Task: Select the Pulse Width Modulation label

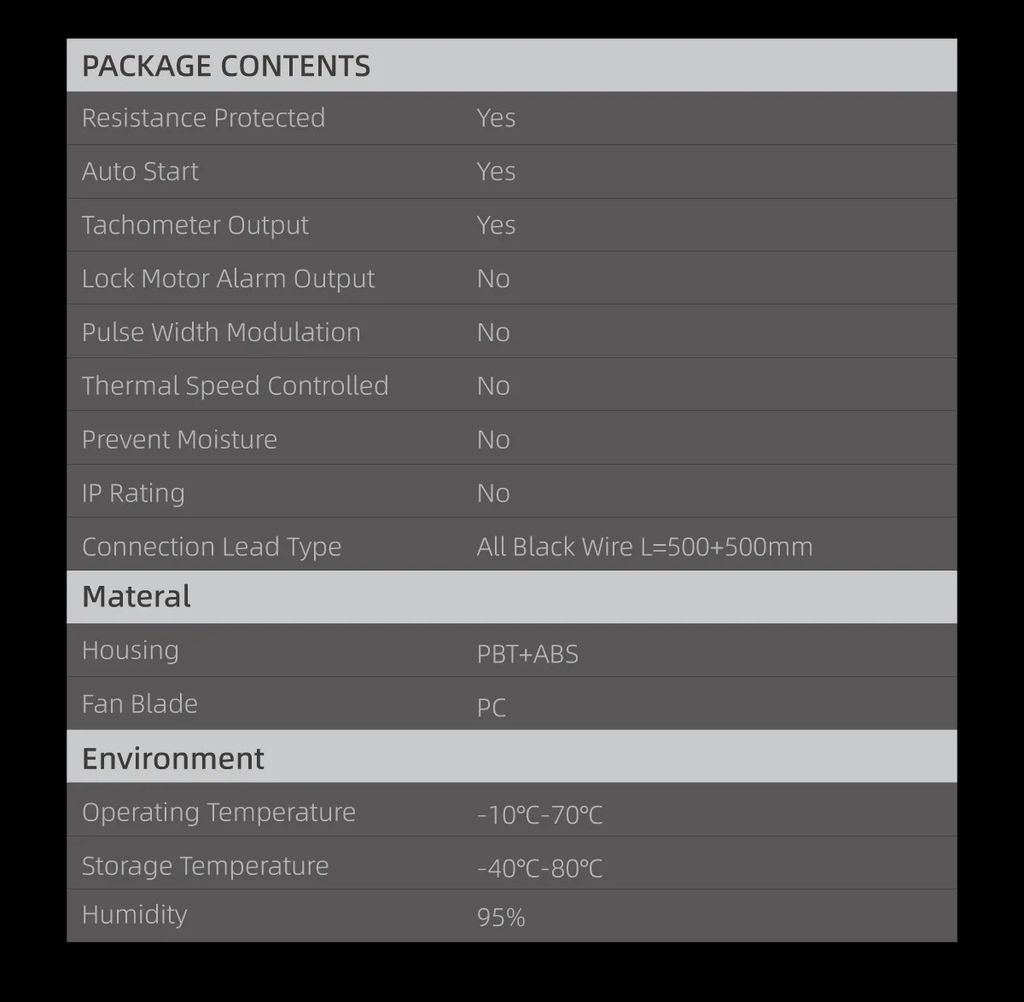Action: 221,332
